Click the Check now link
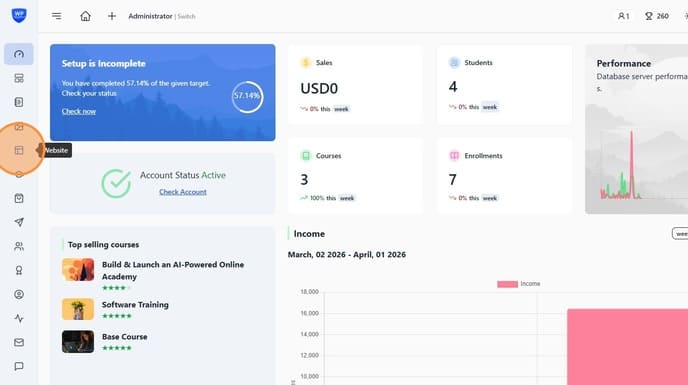Viewport: 688px width, 385px height. [x=79, y=112]
